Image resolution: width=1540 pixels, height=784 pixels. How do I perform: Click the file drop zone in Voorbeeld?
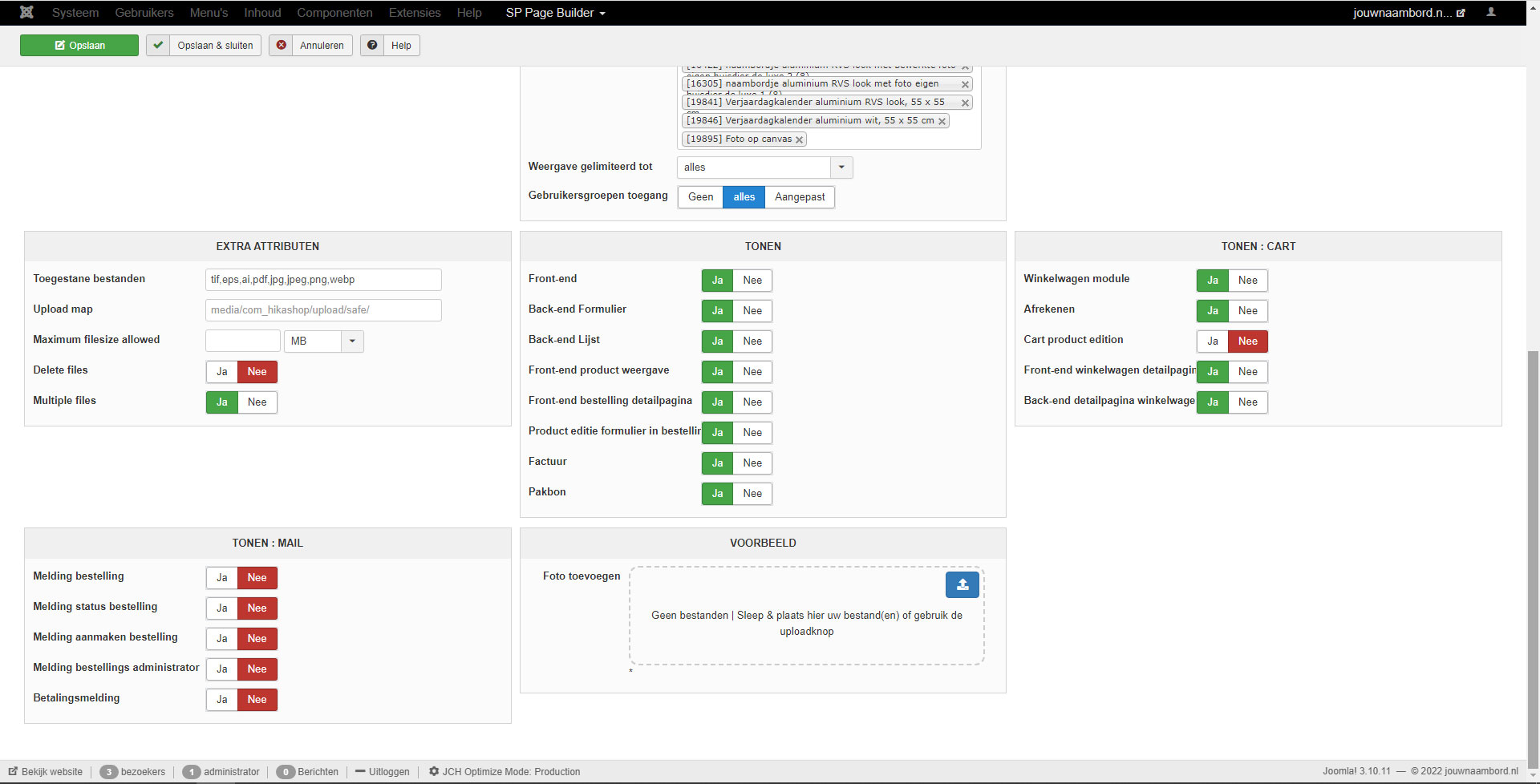pyautogui.click(x=806, y=616)
